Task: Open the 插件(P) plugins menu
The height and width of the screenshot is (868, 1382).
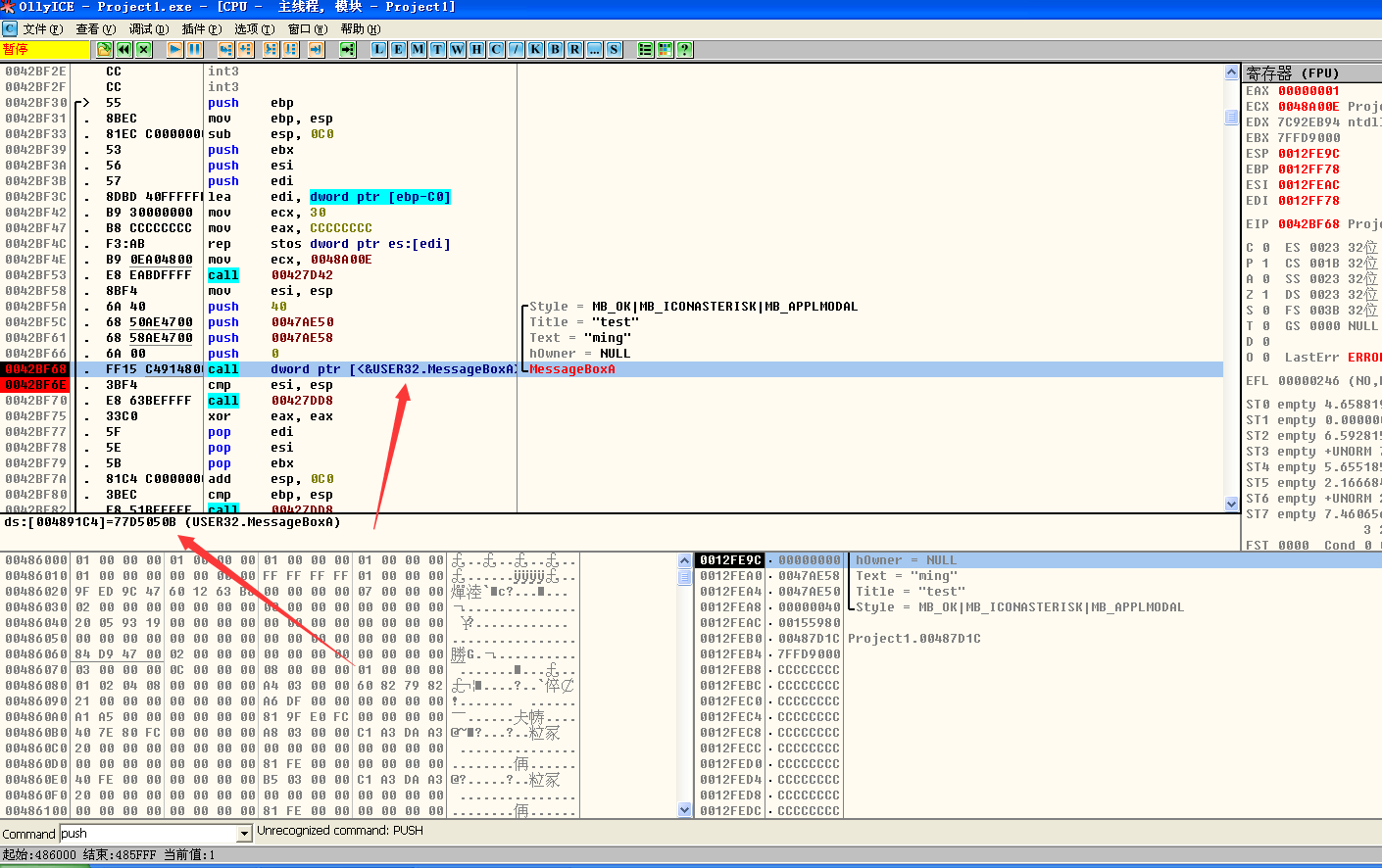Action: click(x=201, y=29)
